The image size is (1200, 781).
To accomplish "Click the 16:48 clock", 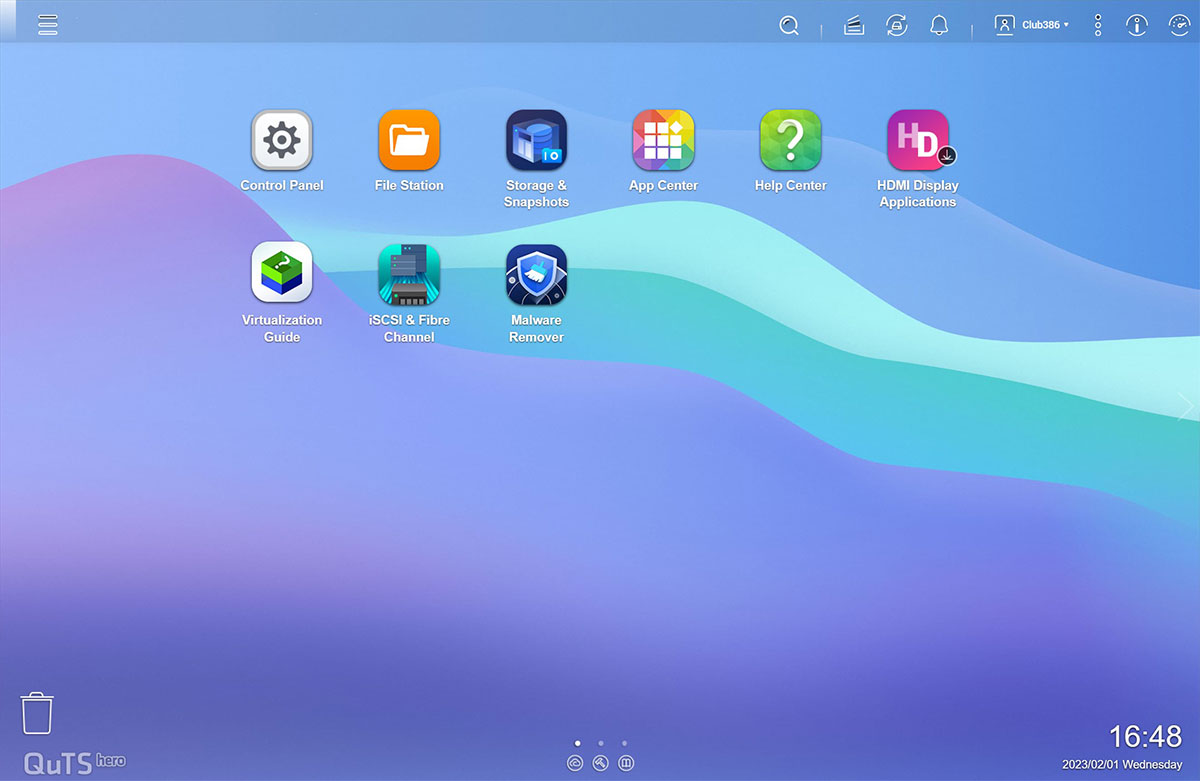I will click(x=1145, y=737).
